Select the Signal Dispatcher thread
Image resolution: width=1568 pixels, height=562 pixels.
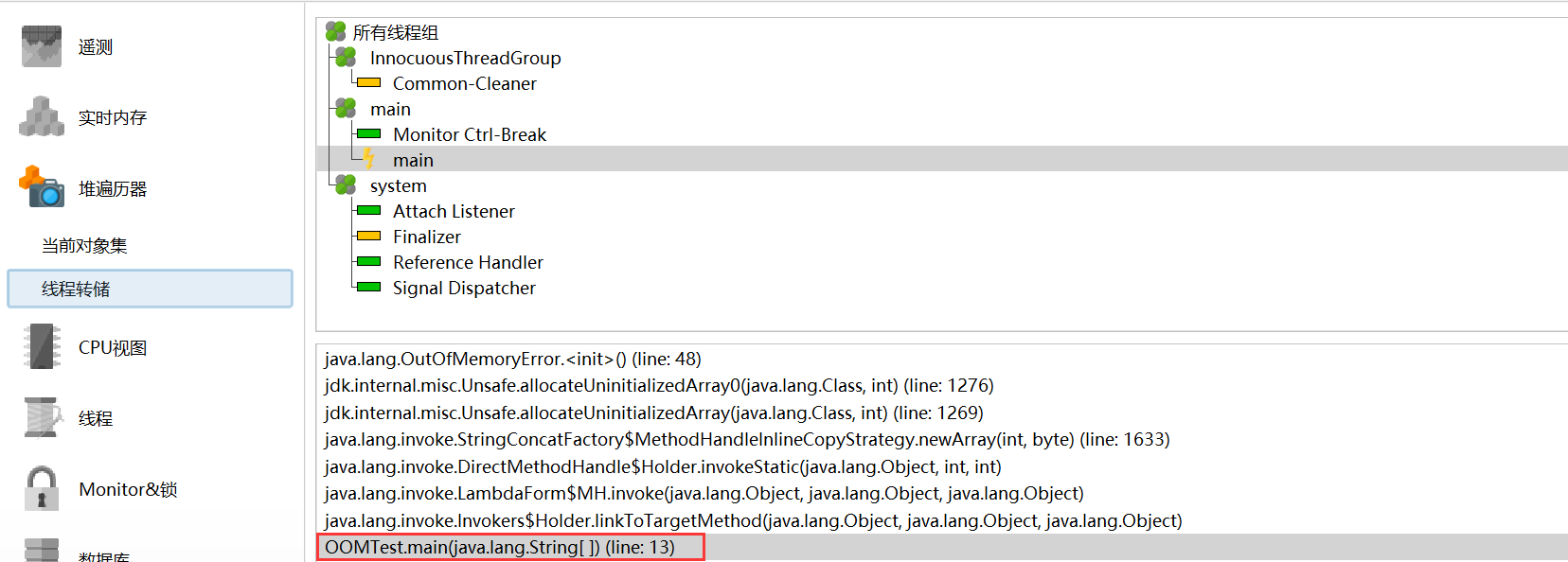point(464,289)
